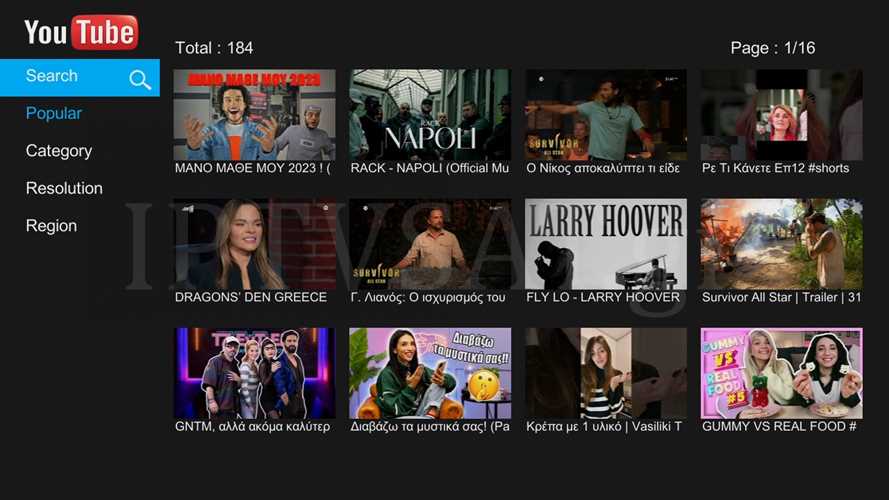This screenshot has height=500, width=889.
Task: Select the Search menu item
Action: pos(52,76)
